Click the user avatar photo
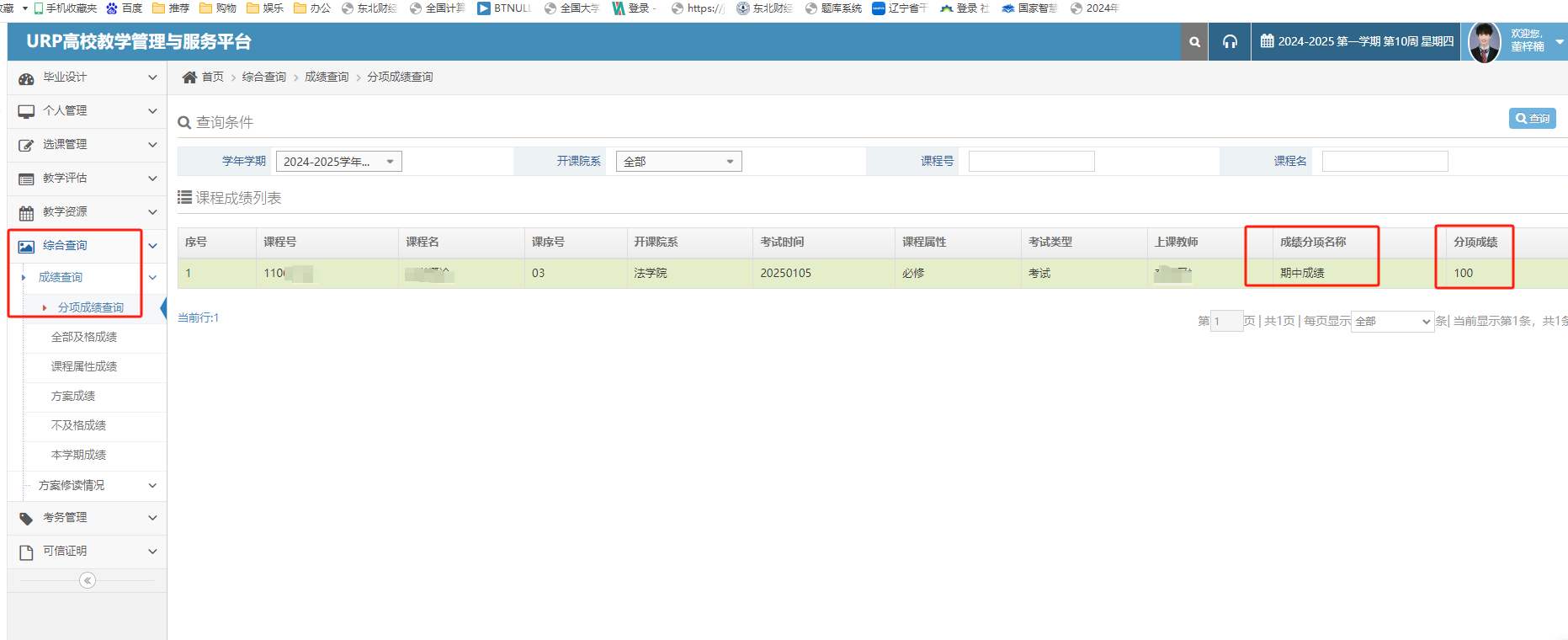This screenshot has height=640, width=1568. pyautogui.click(x=1485, y=42)
